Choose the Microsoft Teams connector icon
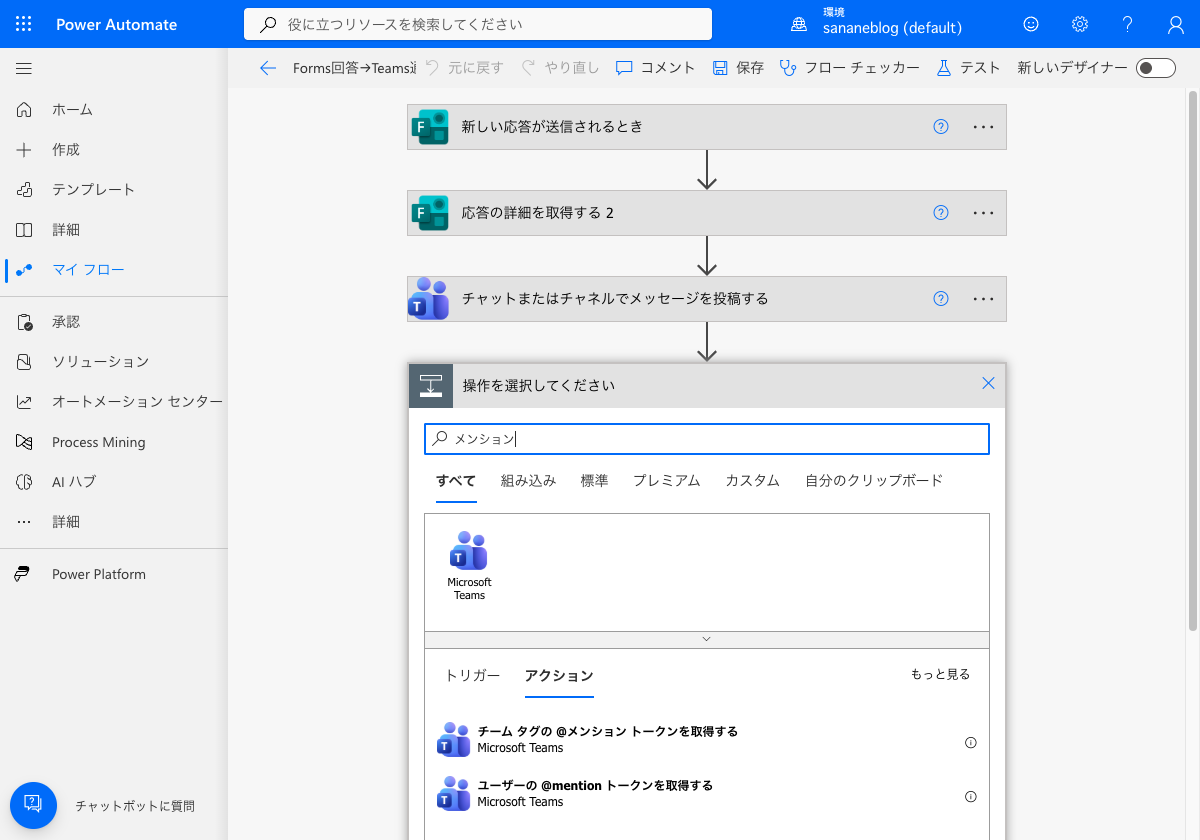1200x840 pixels. [x=469, y=565]
